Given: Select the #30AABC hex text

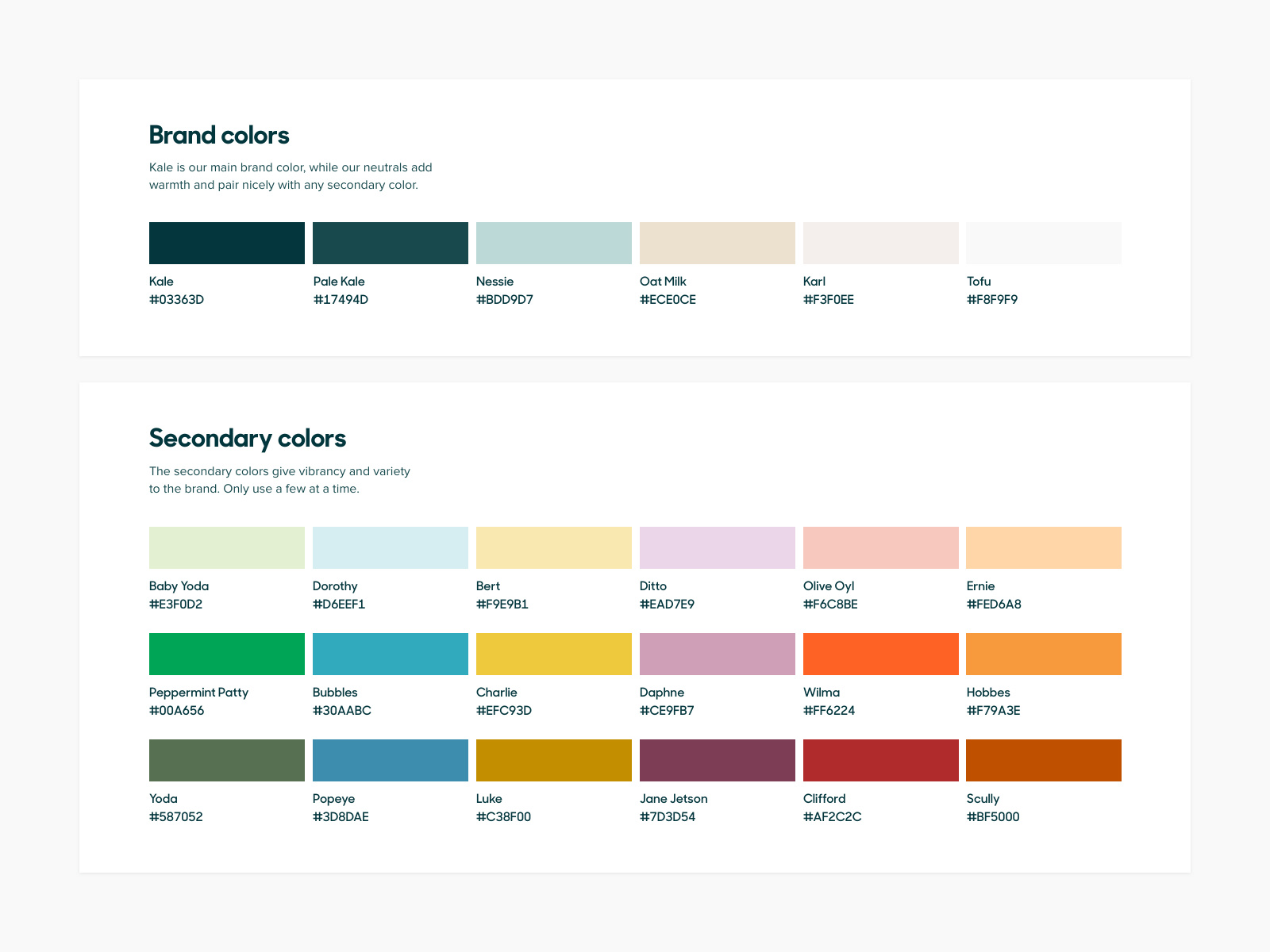Looking at the screenshot, I should [x=342, y=711].
